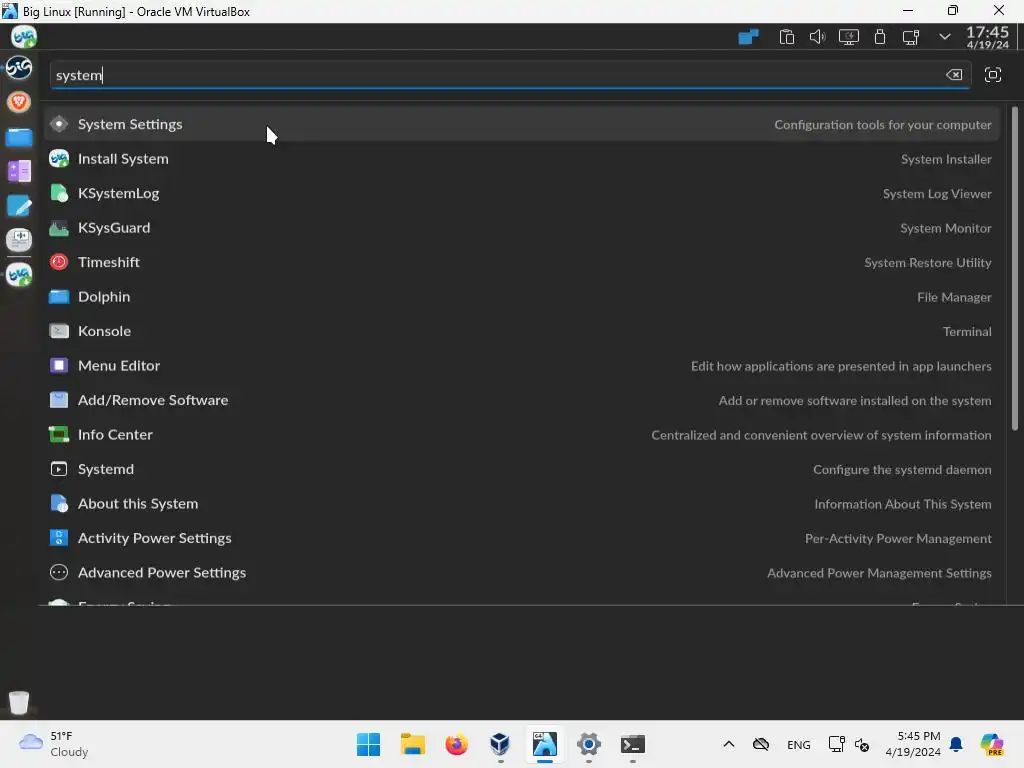Open the terminal icon on the Windows taskbar
The width and height of the screenshot is (1024, 768).
pyautogui.click(x=633, y=744)
